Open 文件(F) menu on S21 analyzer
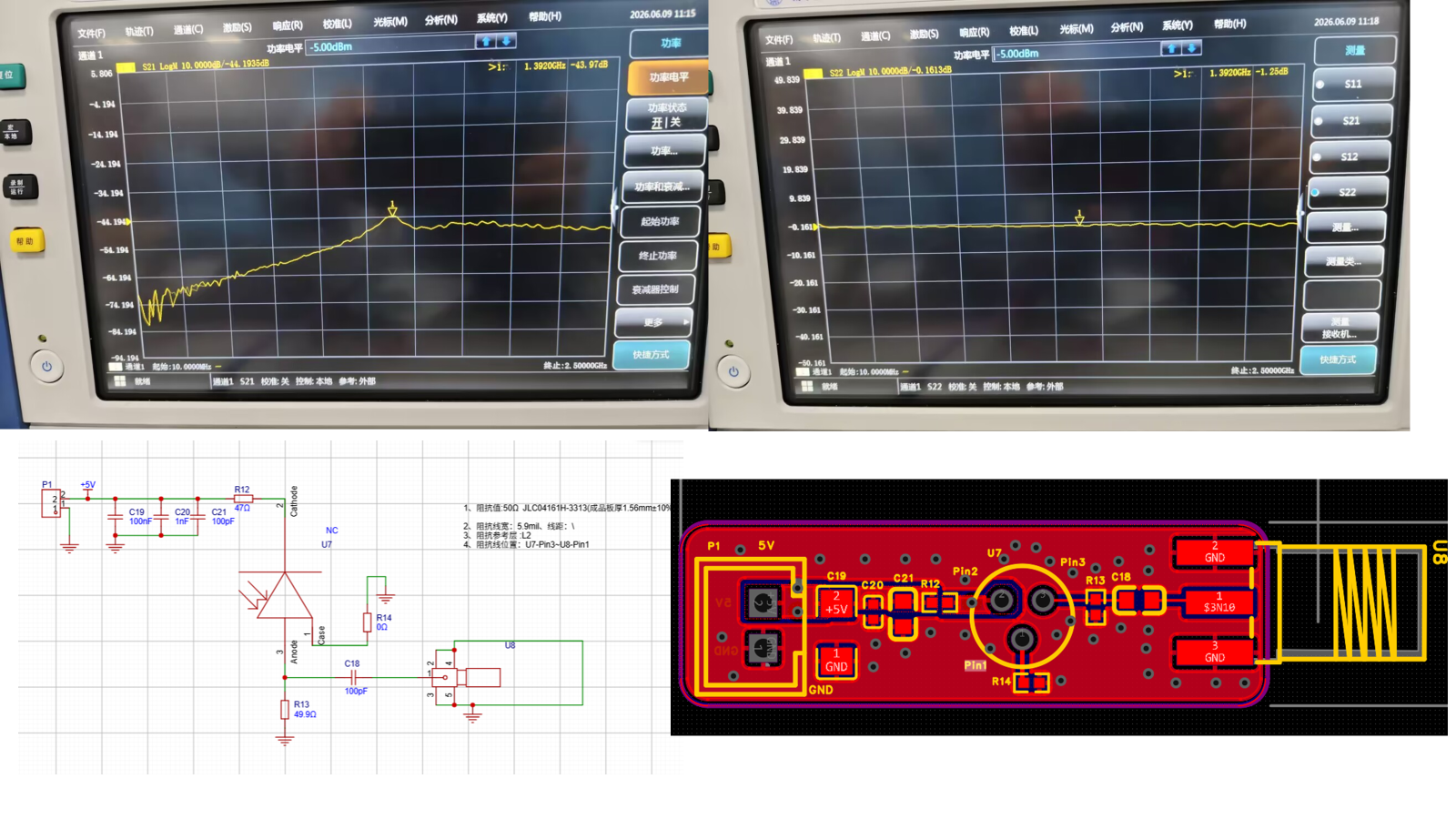1456x819 pixels. pos(91,34)
